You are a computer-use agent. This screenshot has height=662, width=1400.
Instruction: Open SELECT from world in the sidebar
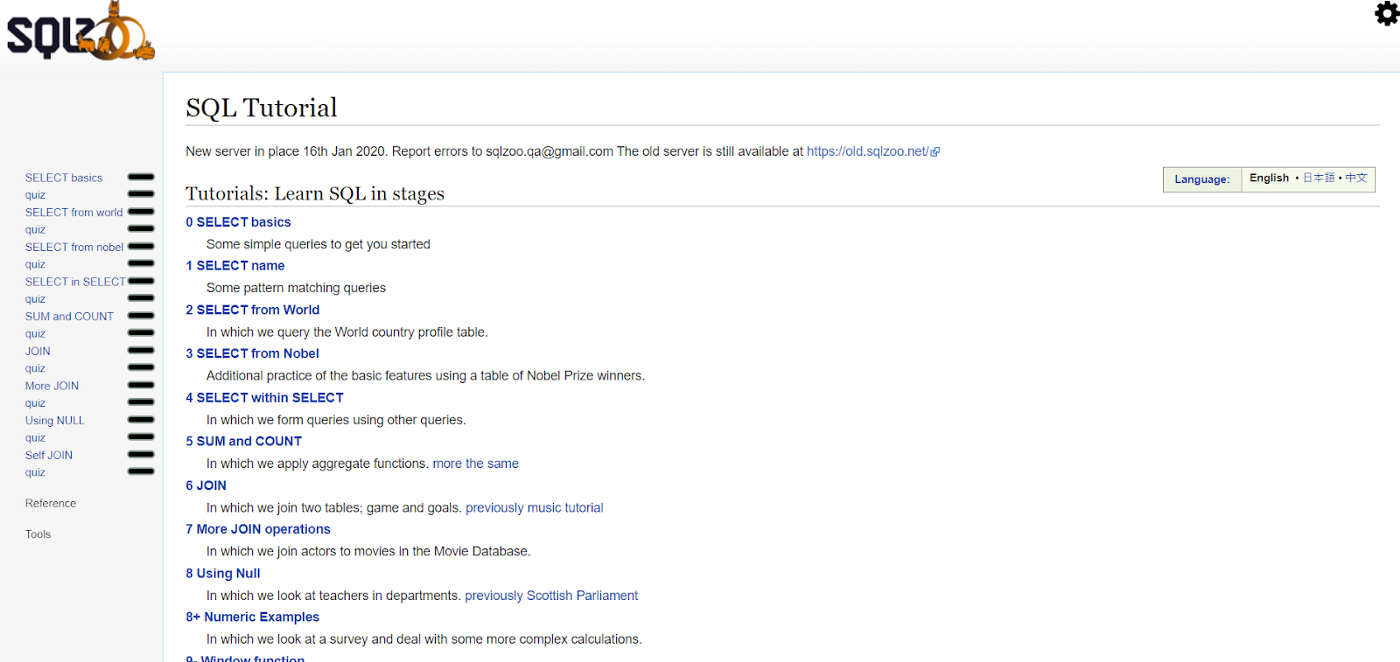click(x=74, y=212)
